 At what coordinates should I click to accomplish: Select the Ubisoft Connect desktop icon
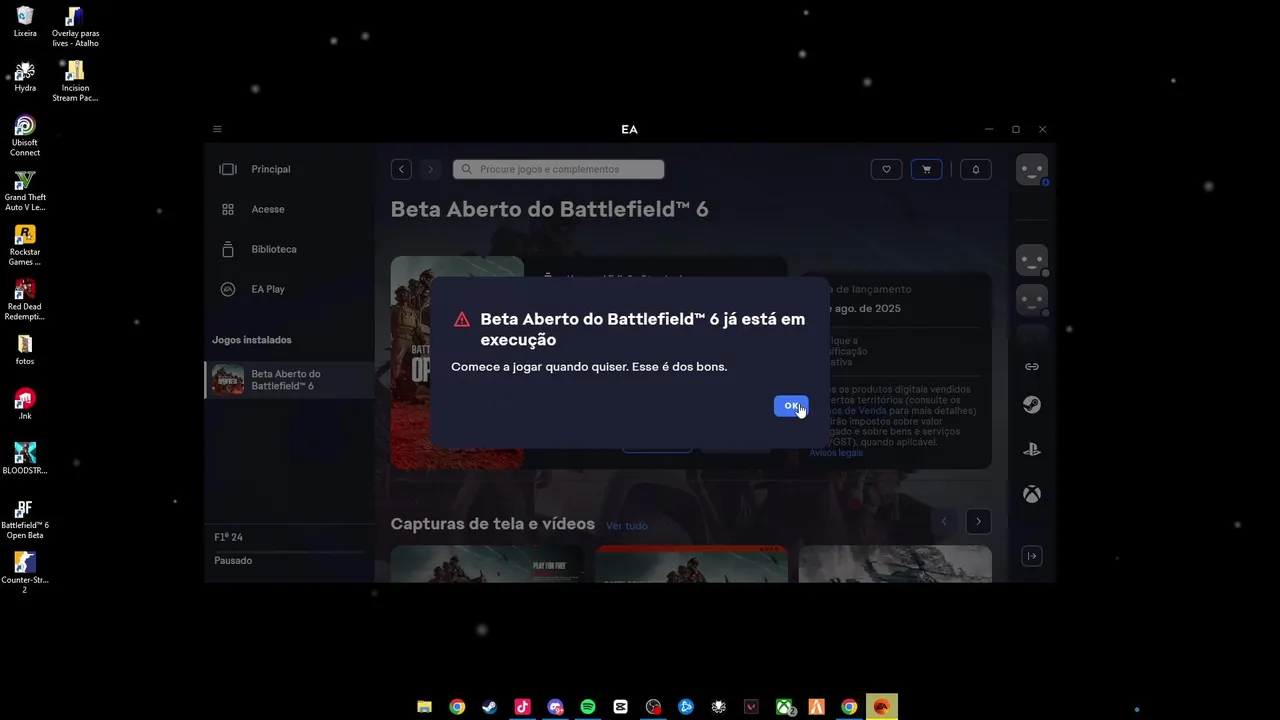[x=25, y=136]
